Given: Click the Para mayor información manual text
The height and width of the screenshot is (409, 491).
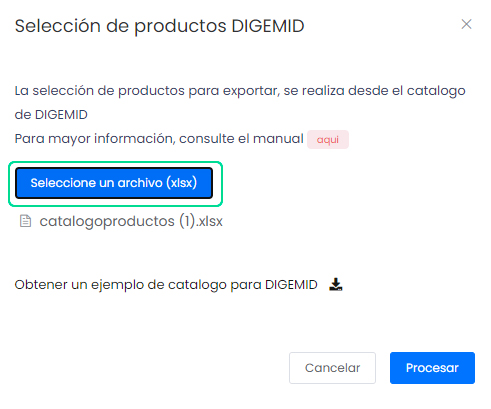Looking at the screenshot, I should coord(159,139).
